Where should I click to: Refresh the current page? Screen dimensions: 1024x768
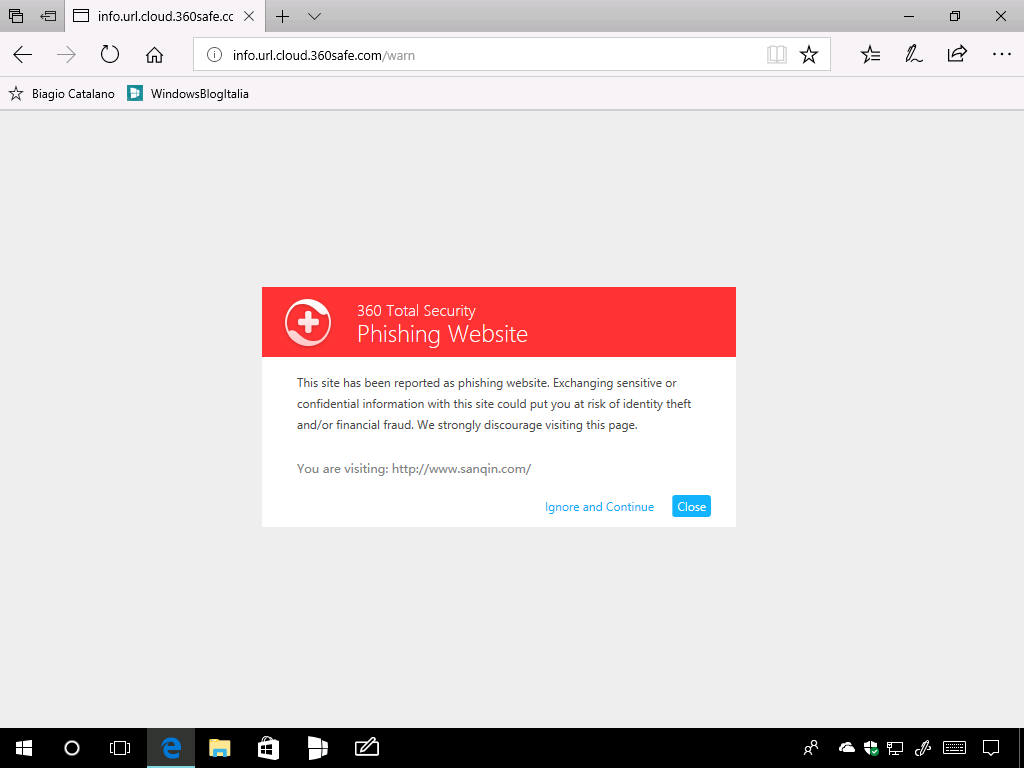[x=110, y=54]
